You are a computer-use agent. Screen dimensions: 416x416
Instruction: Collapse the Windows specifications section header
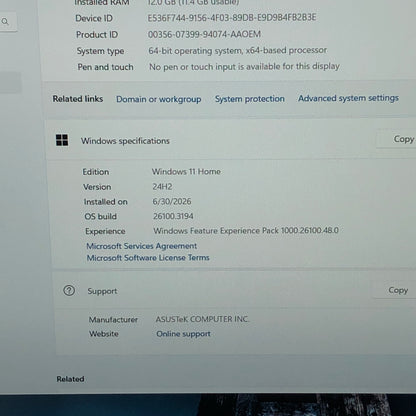point(232,140)
